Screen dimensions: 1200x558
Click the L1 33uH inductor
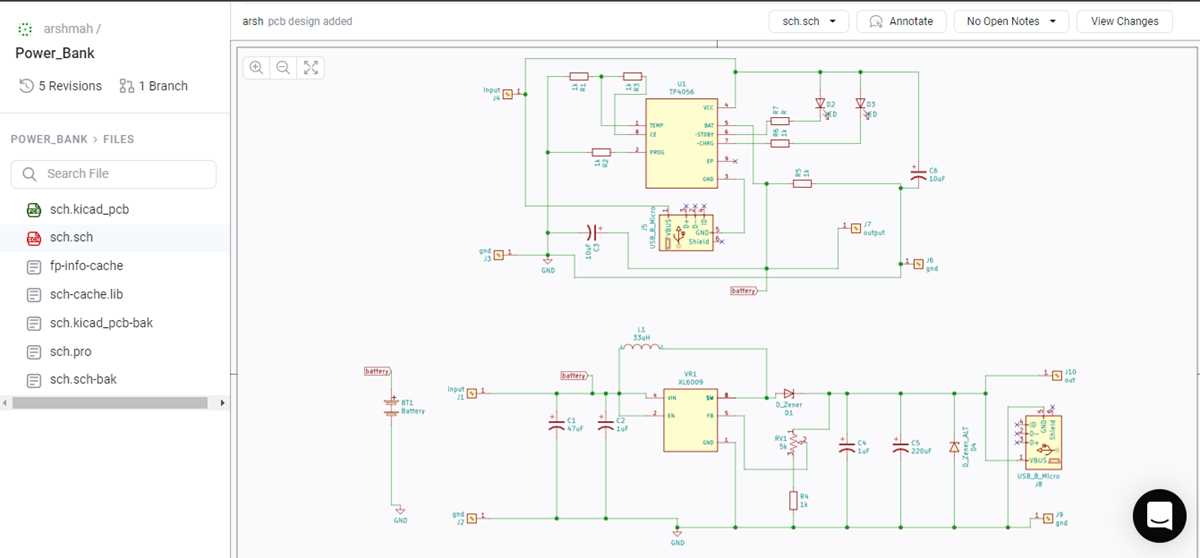pyautogui.click(x=642, y=349)
